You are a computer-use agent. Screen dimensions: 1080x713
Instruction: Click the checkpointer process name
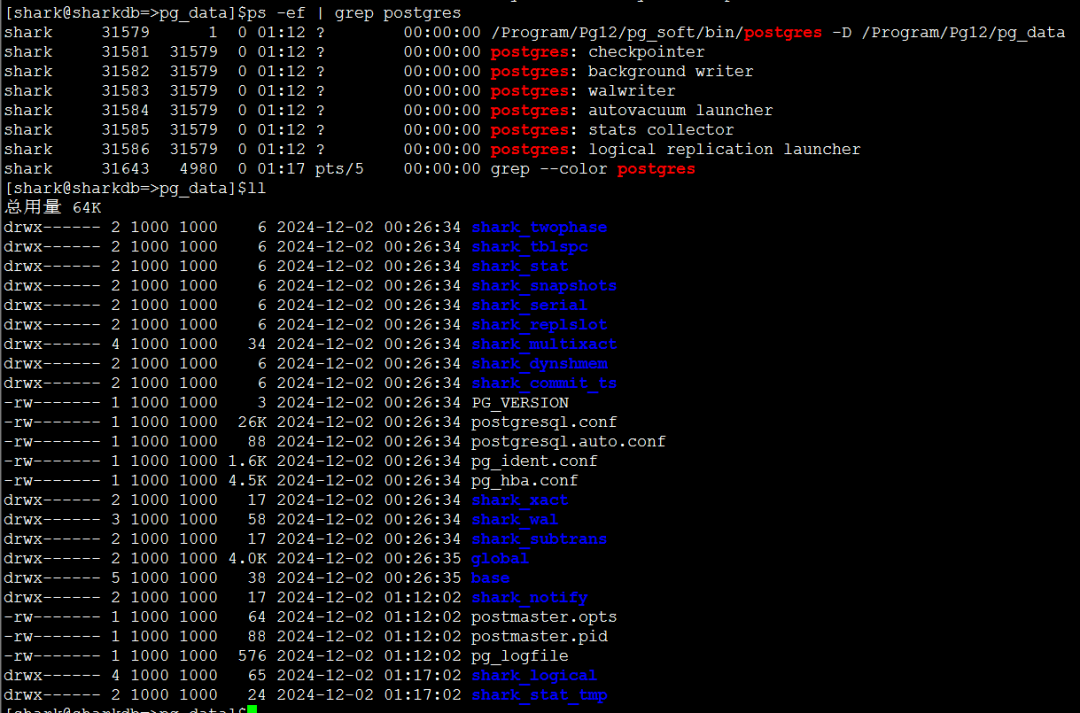pos(646,52)
